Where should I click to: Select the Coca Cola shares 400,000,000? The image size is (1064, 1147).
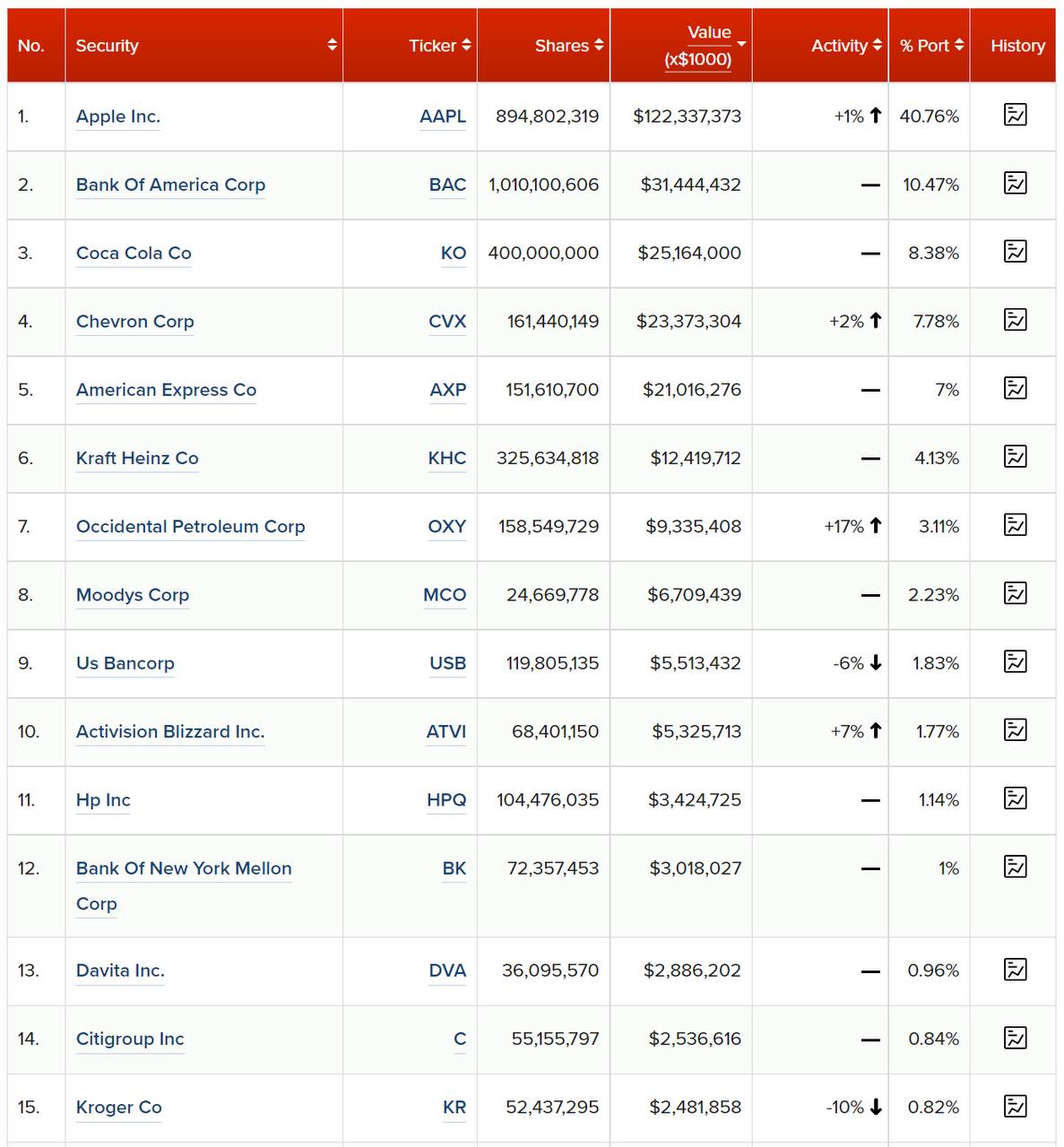point(543,253)
